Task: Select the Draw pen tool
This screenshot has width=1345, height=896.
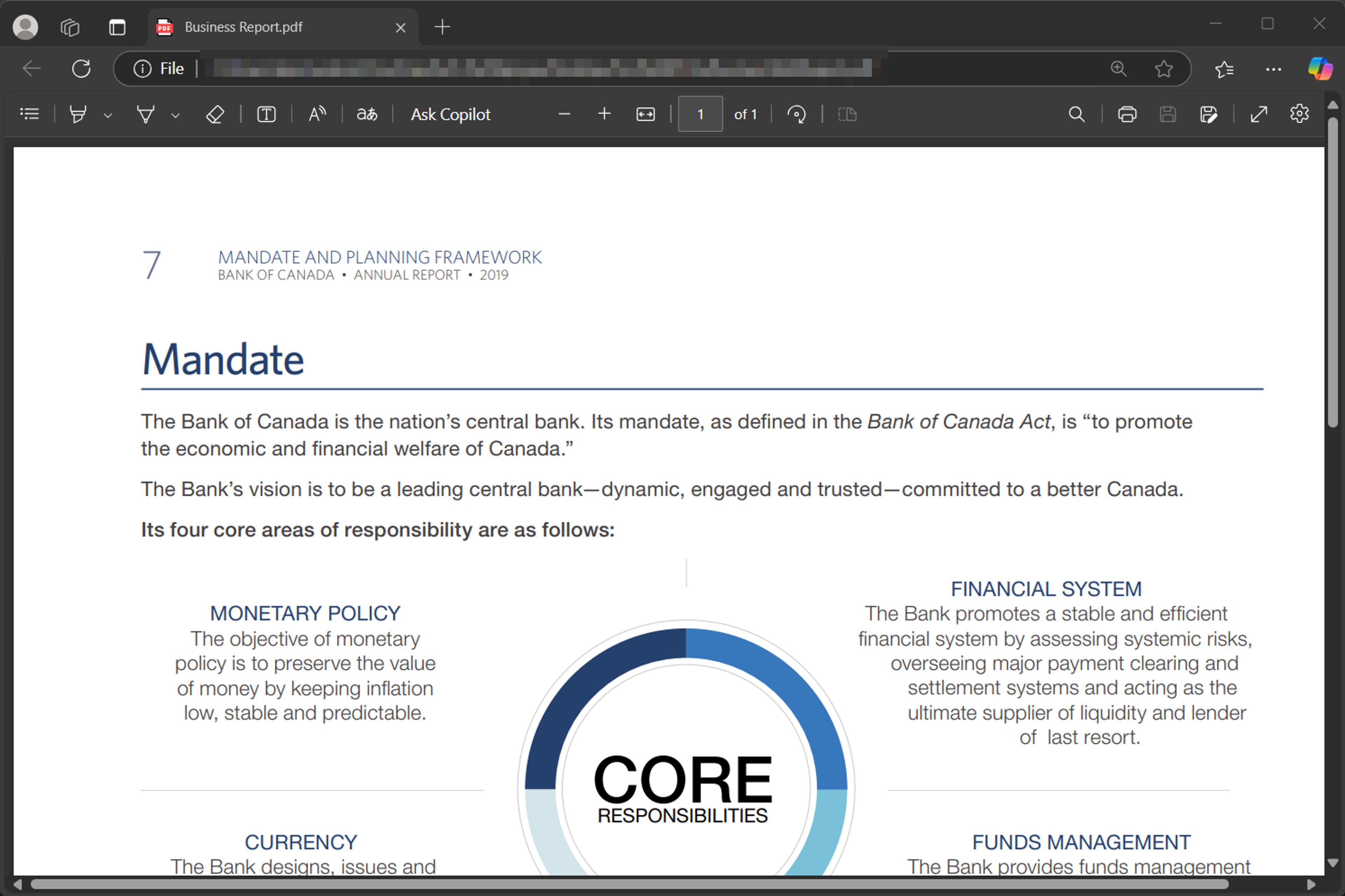Action: (146, 114)
